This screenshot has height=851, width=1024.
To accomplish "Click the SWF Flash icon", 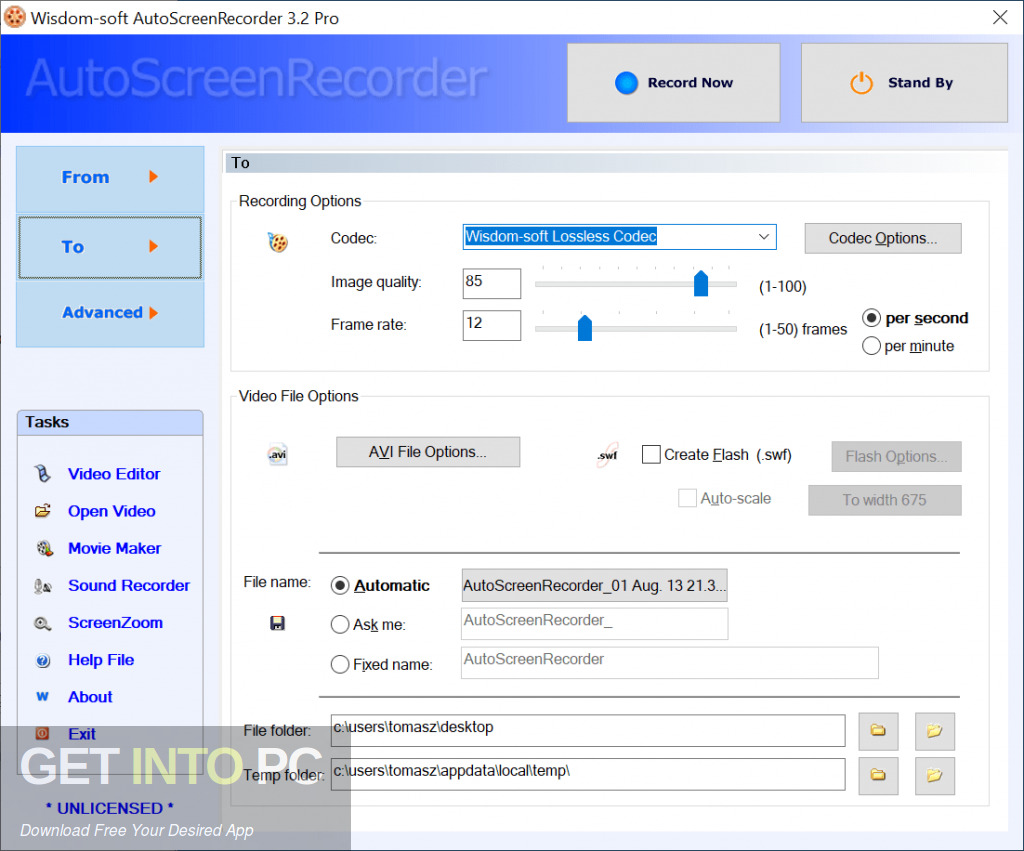I will coord(607,455).
